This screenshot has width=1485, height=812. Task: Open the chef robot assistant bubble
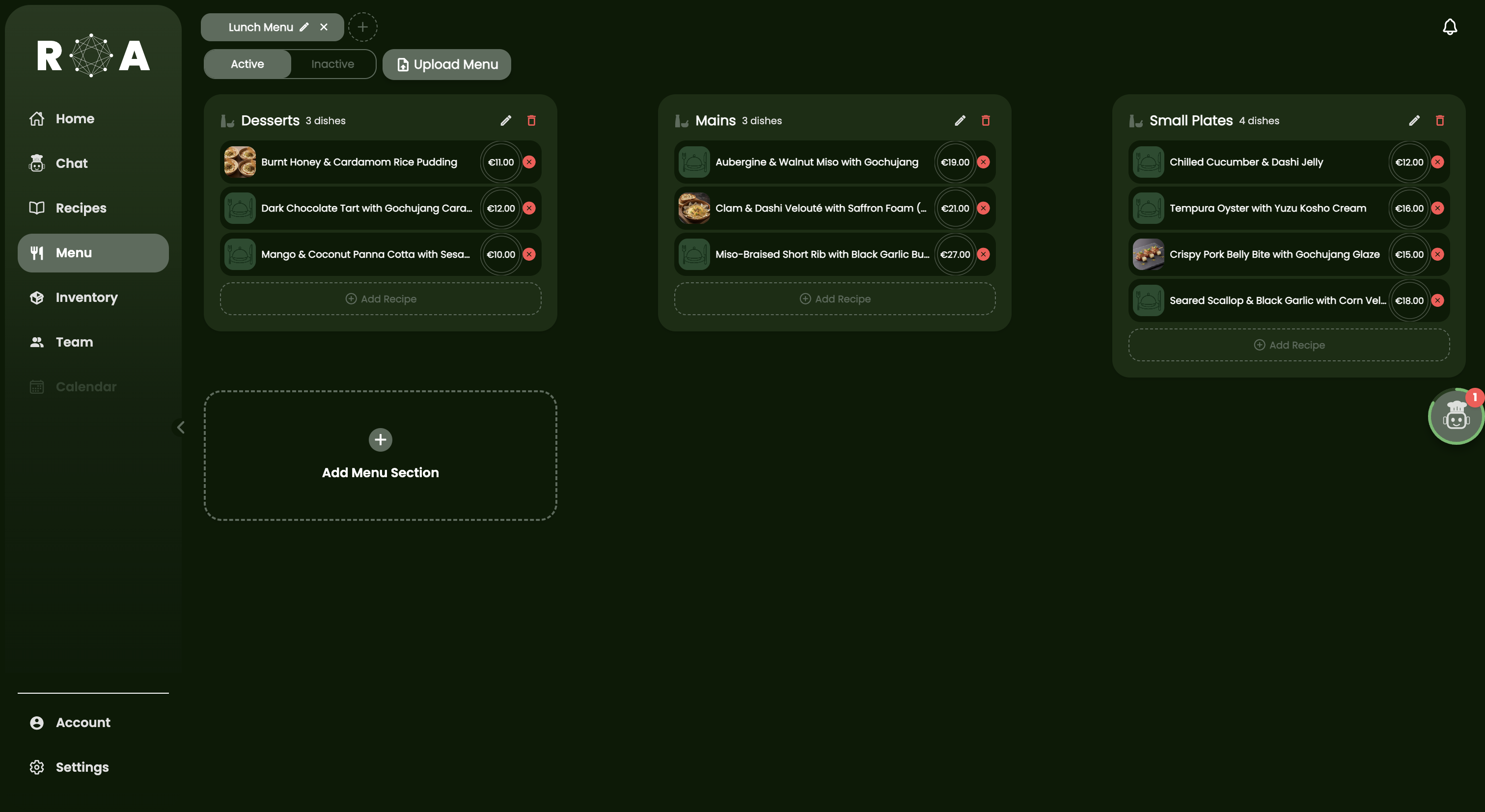(1456, 417)
